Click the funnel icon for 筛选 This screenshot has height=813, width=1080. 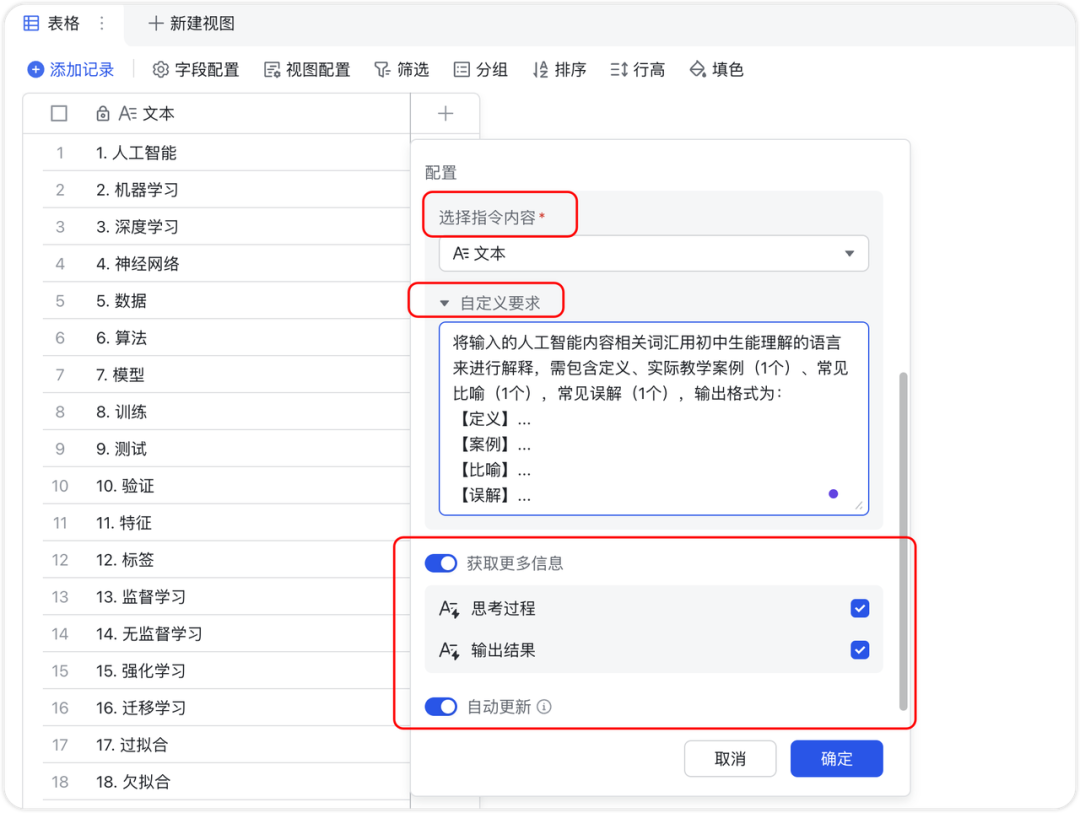[382, 70]
